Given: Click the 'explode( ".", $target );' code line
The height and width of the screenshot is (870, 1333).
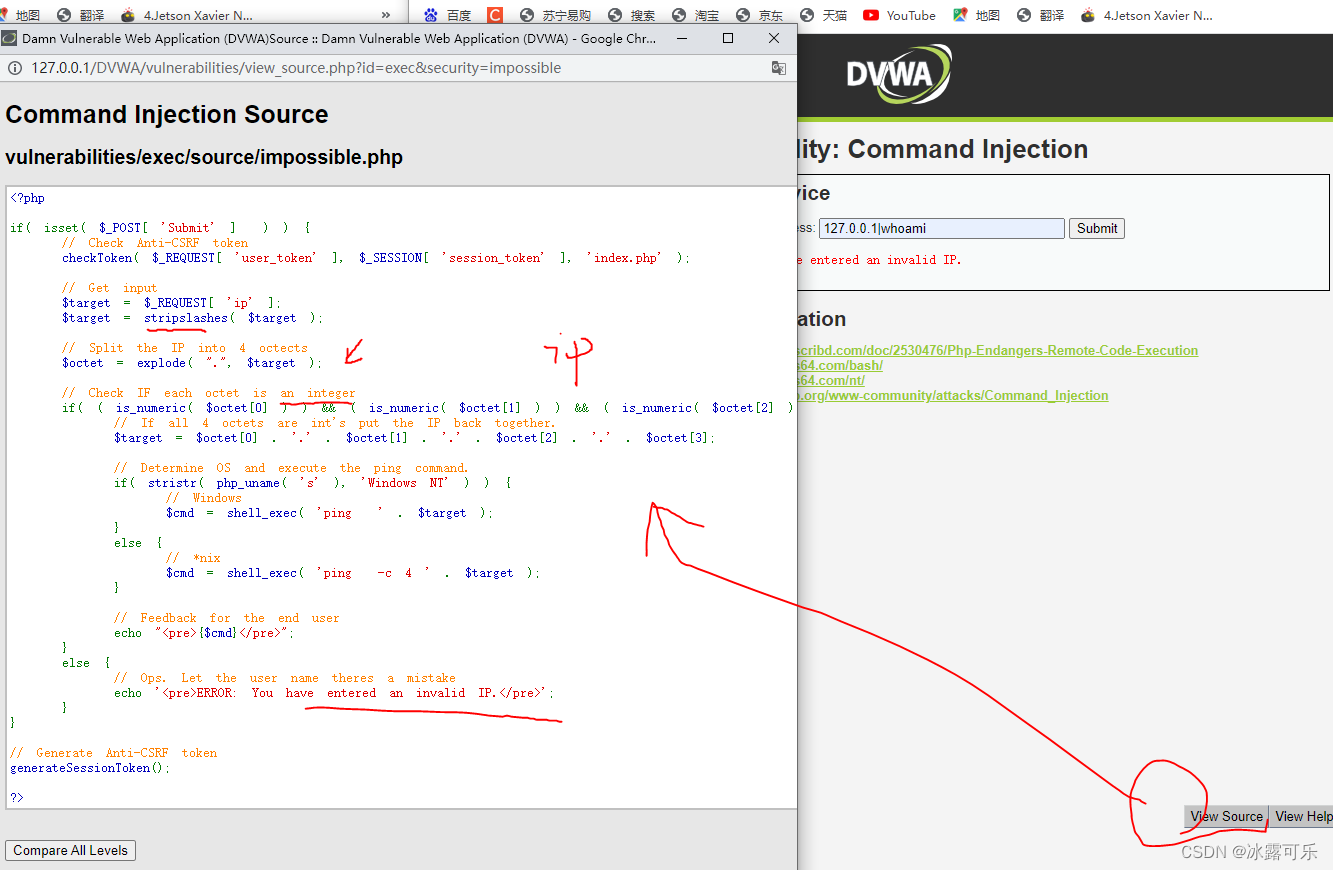Looking at the screenshot, I should point(192,363).
